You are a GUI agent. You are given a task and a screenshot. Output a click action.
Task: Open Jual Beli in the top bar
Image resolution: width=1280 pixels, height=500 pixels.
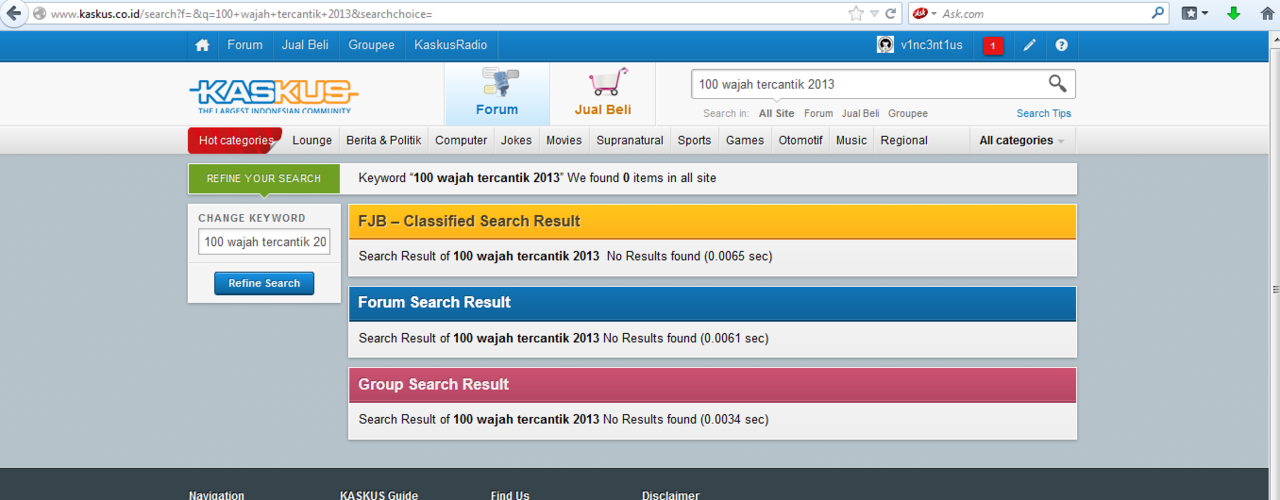pyautogui.click(x=305, y=45)
